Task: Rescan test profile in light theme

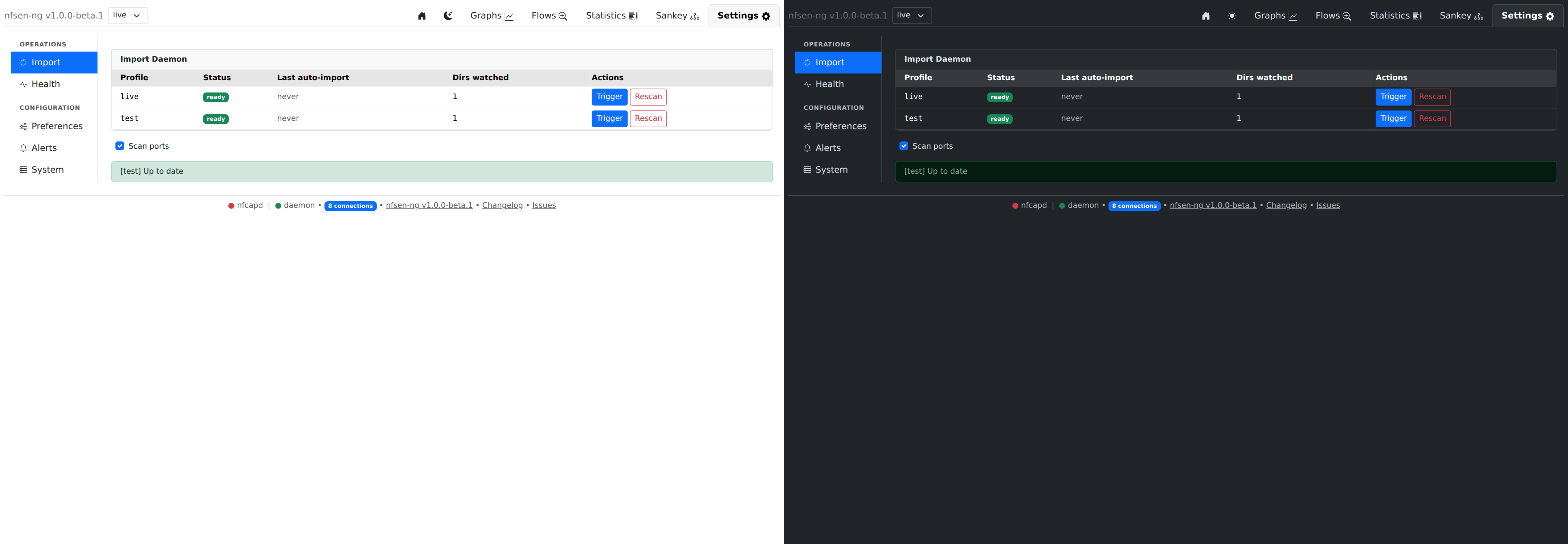Action: coord(648,119)
